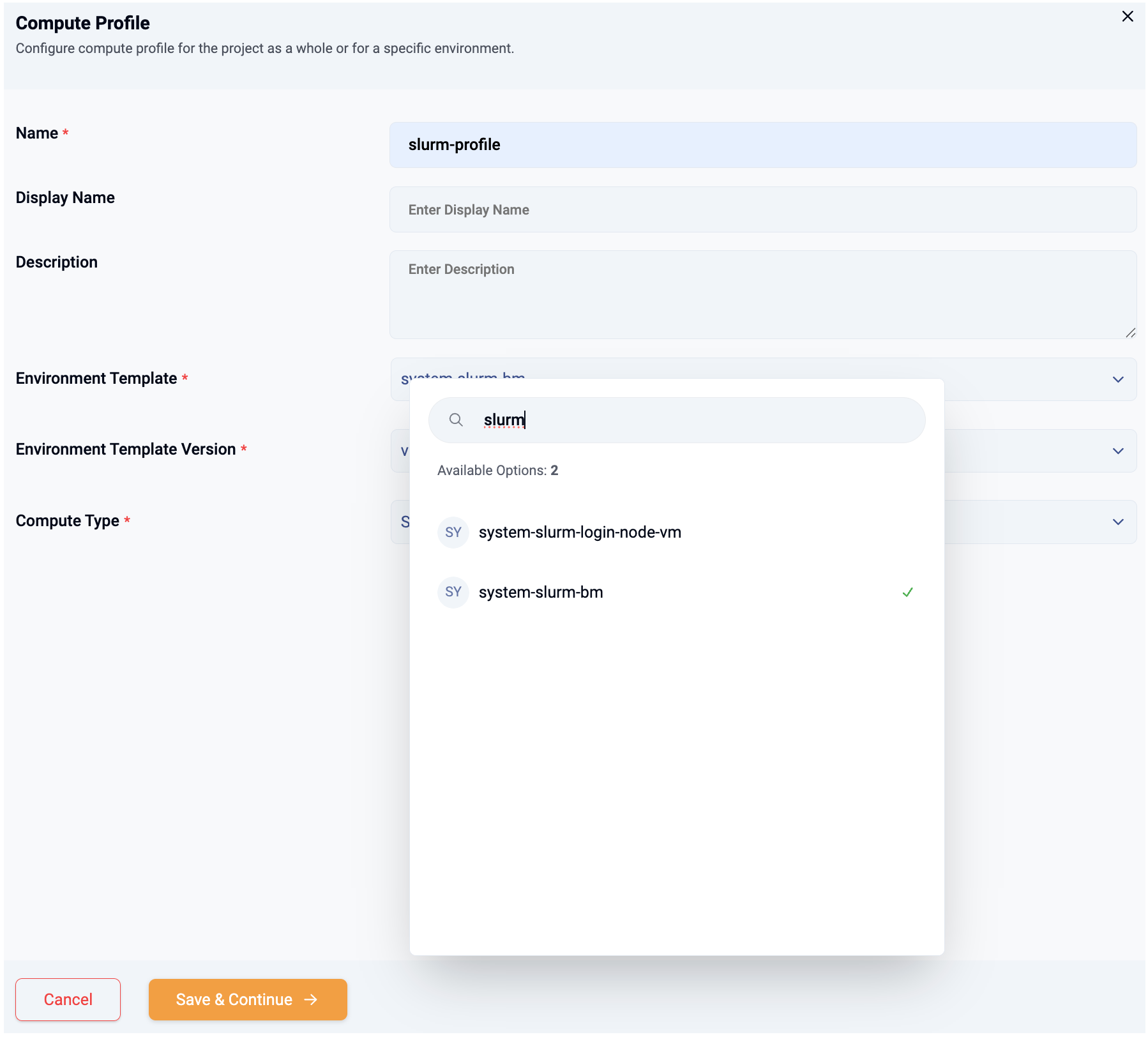
Task: Collapse the Environment Template dropdown chevron
Action: [1118, 379]
